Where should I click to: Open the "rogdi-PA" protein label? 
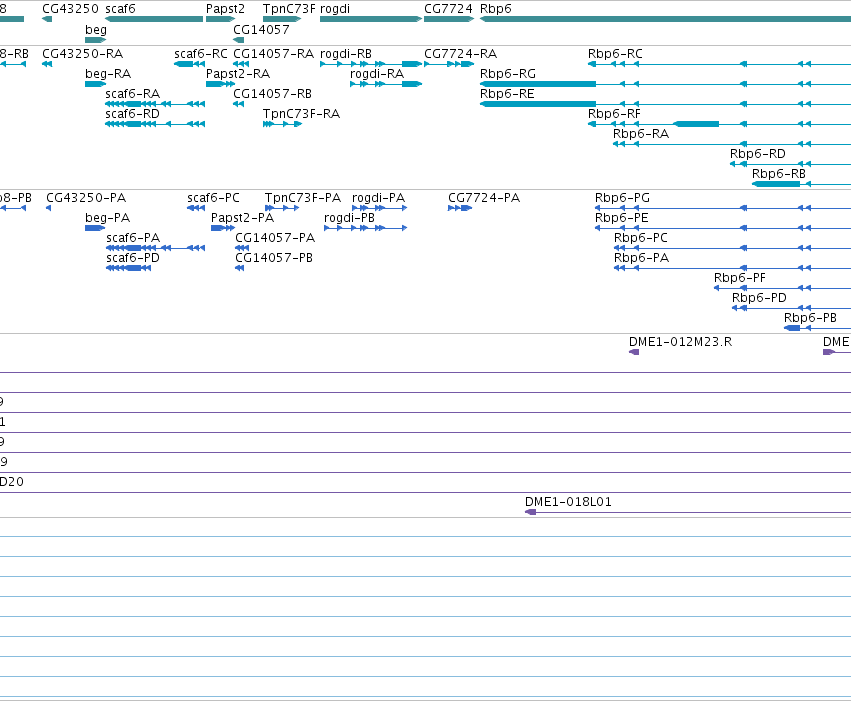pos(378,198)
